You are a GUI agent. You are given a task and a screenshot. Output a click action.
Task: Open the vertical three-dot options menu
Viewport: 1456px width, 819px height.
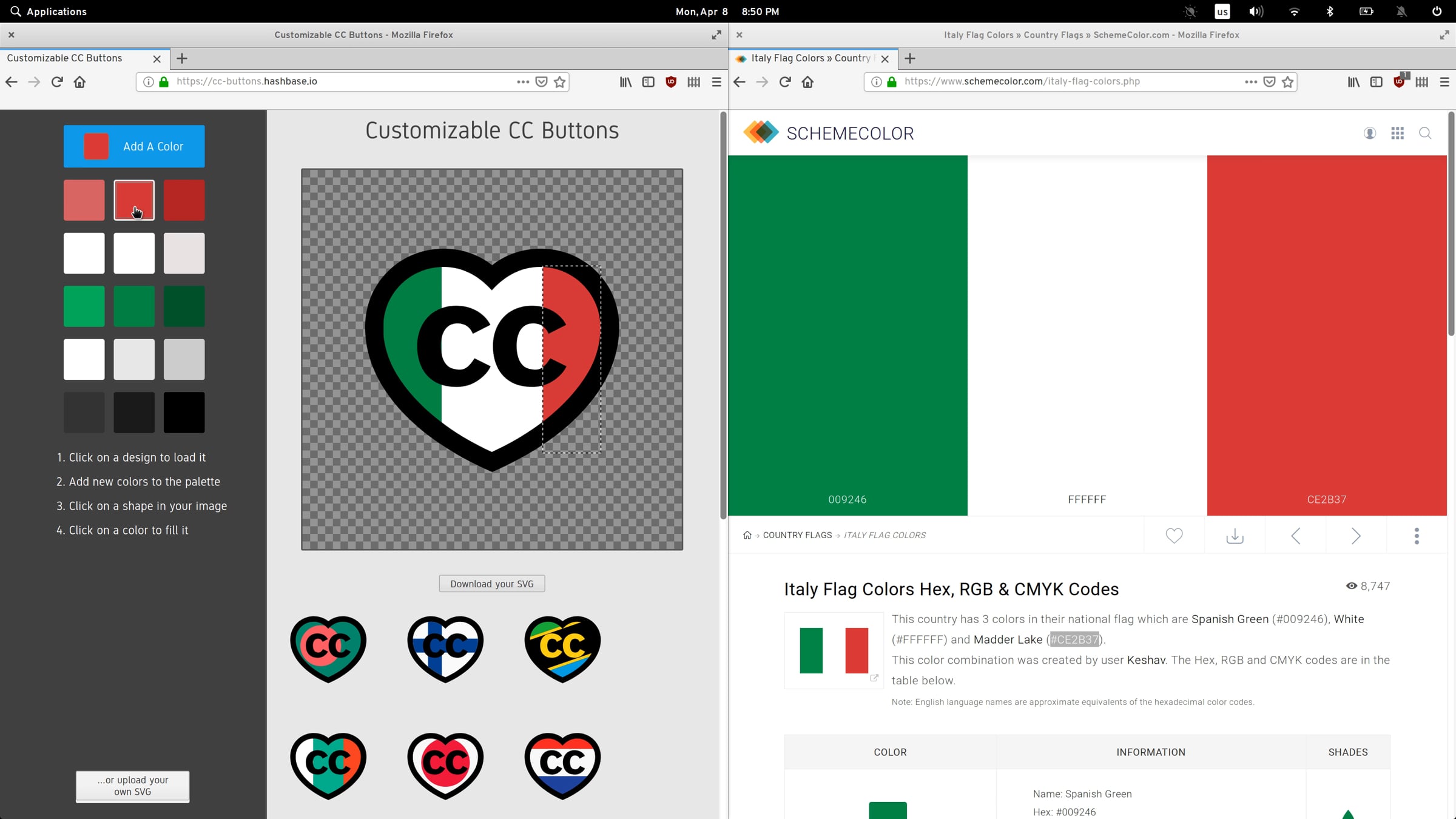pos(1417,536)
